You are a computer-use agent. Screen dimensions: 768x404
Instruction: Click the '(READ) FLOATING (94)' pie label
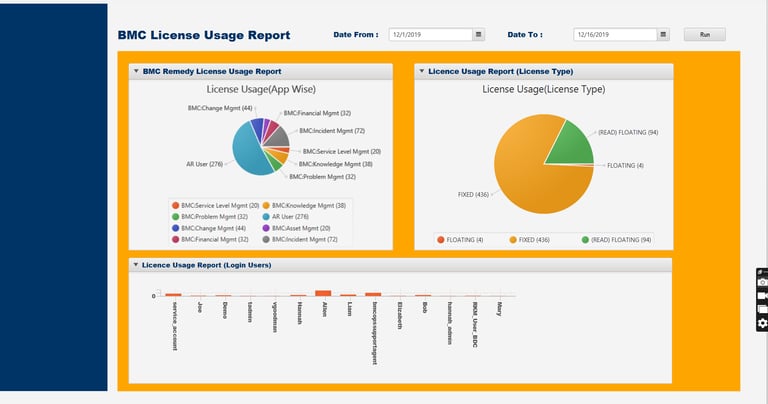pyautogui.click(x=628, y=133)
